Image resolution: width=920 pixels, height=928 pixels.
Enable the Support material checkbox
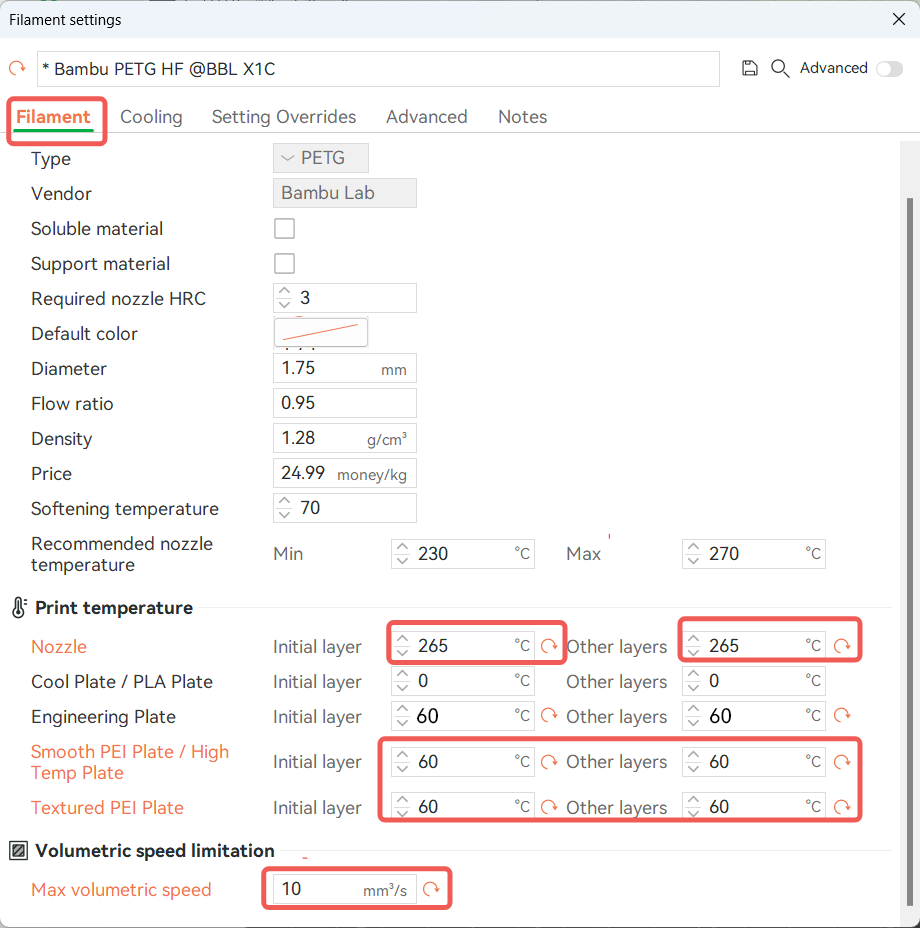point(284,263)
